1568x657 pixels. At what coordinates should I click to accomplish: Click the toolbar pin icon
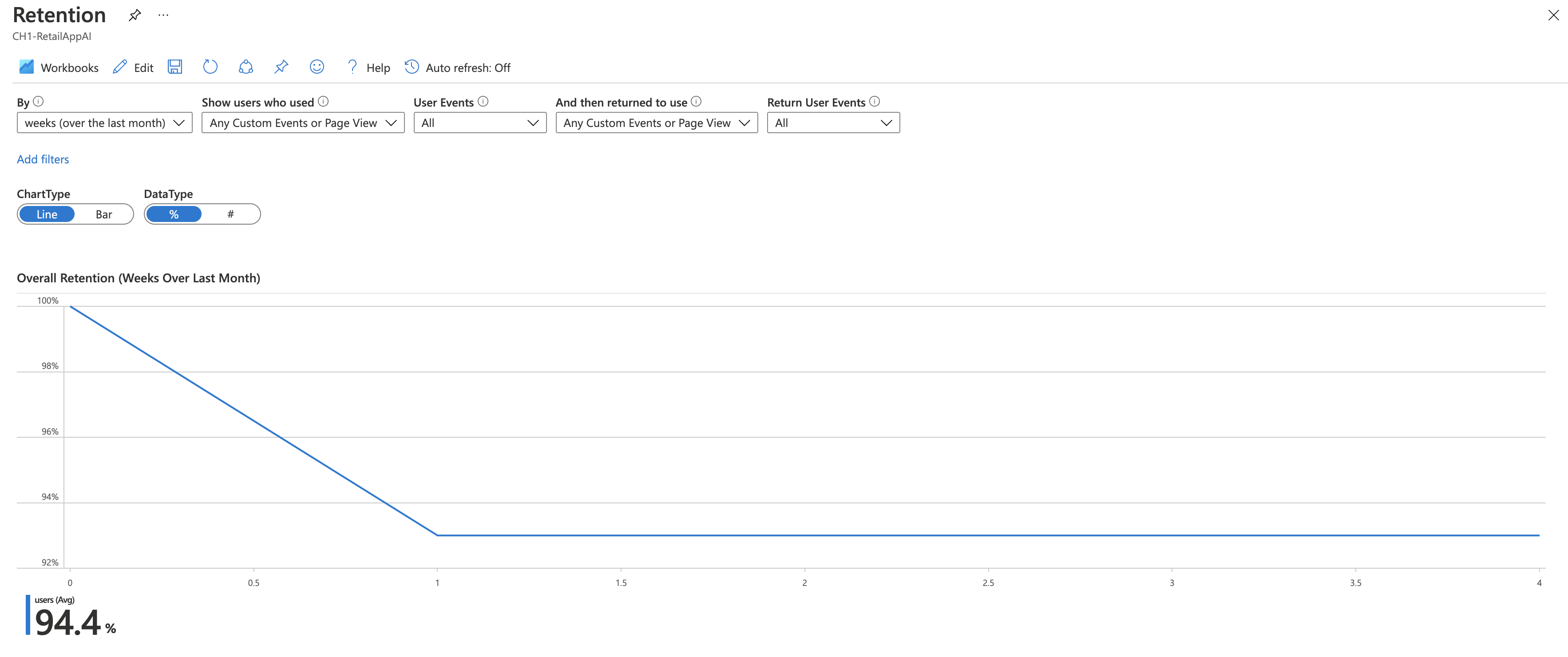point(281,67)
